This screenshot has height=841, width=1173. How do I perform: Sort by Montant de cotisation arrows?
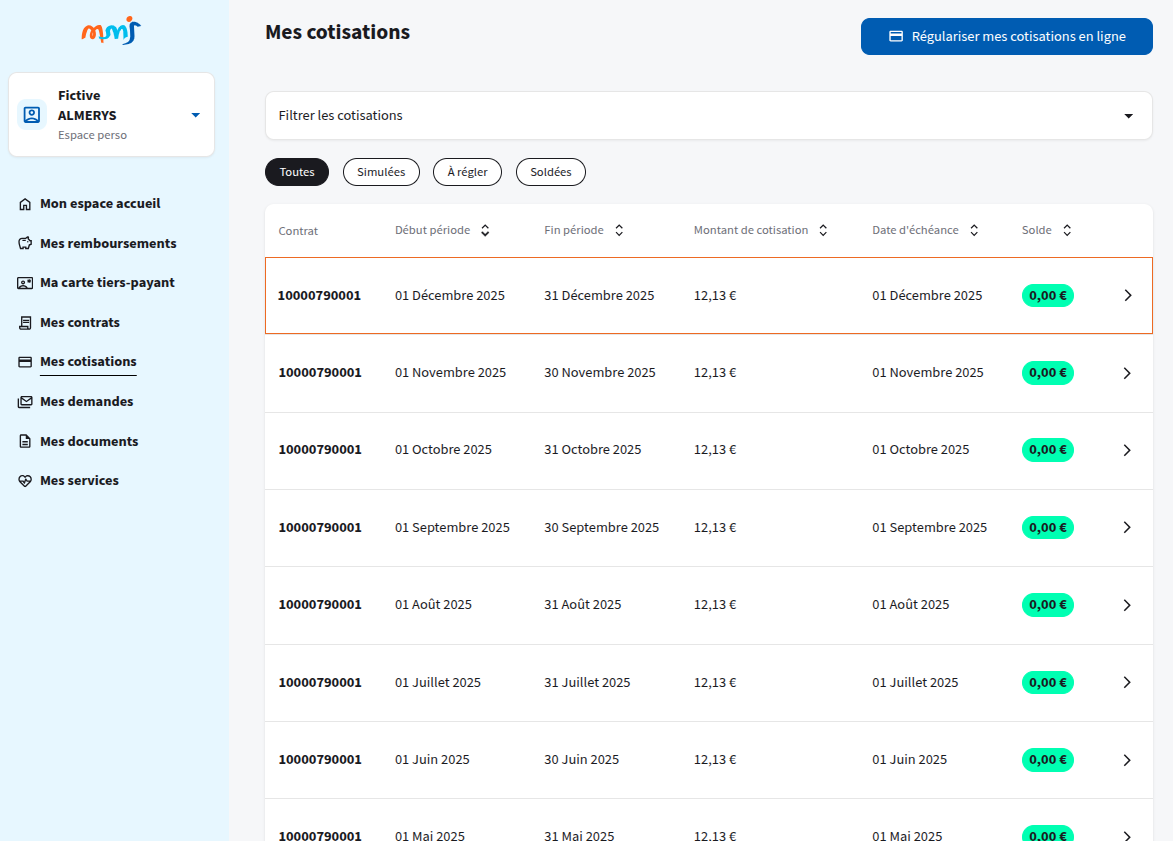coord(823,230)
